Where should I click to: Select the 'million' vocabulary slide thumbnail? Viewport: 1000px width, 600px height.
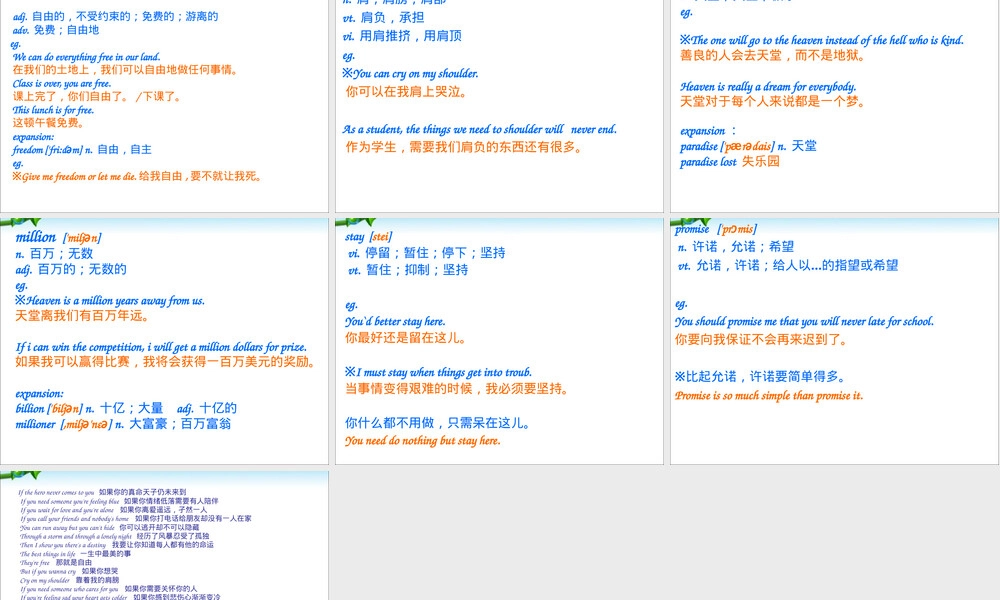point(165,341)
